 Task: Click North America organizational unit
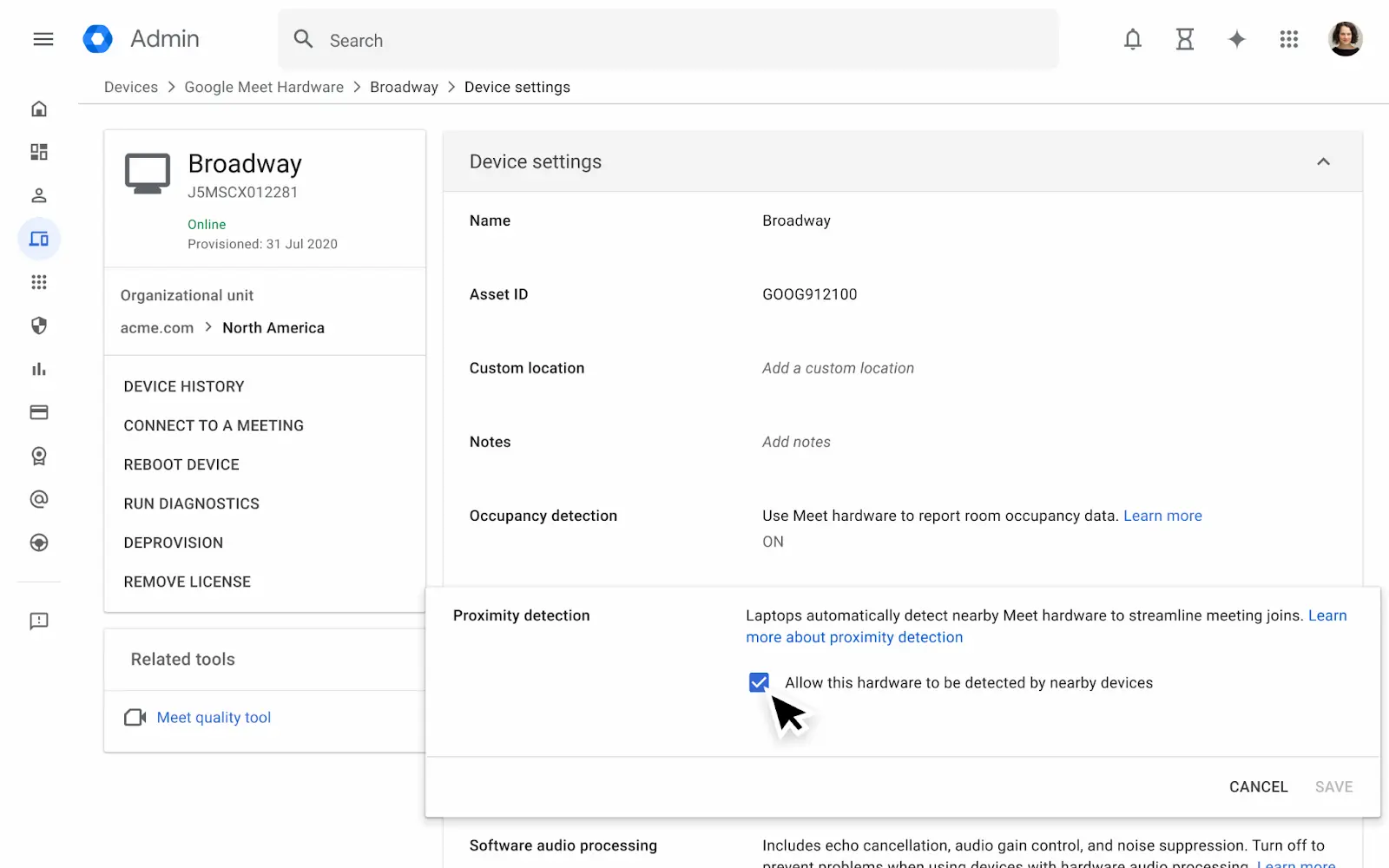273,327
